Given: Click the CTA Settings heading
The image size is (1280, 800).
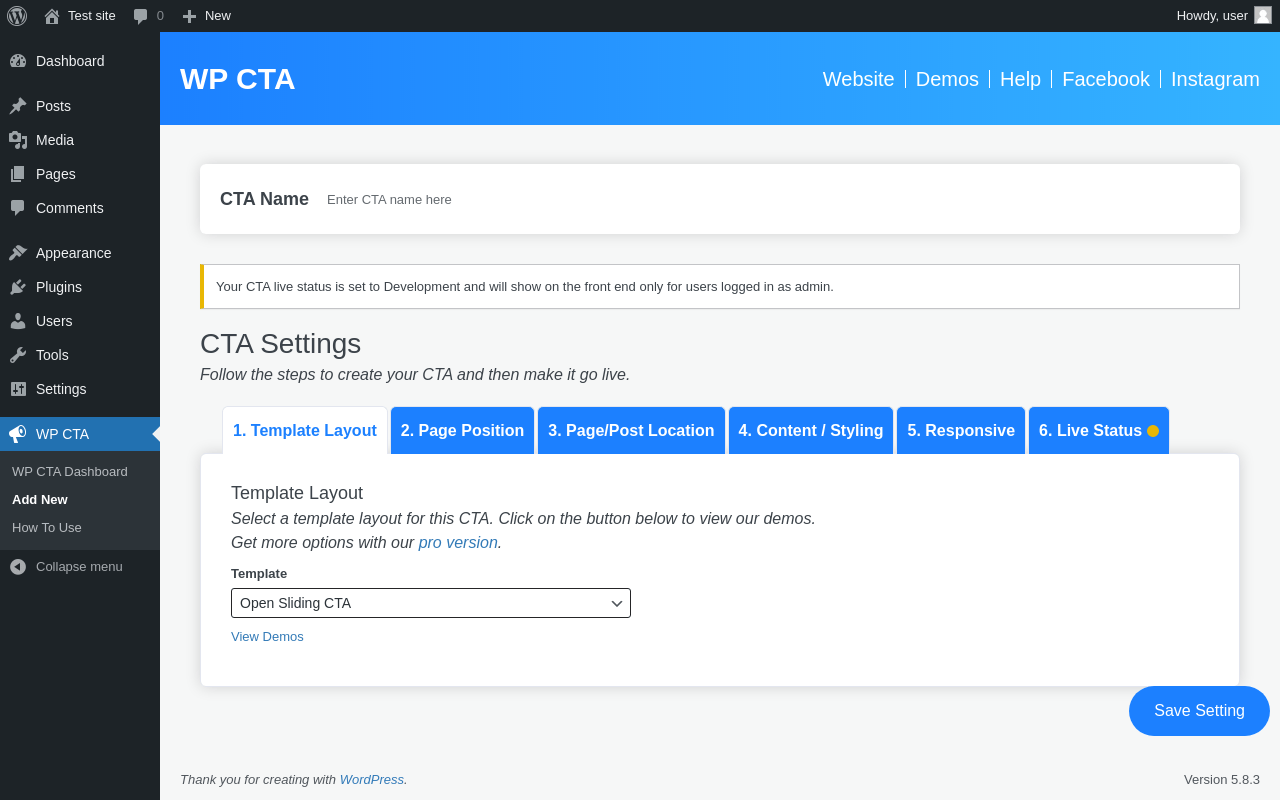Looking at the screenshot, I should click(280, 344).
